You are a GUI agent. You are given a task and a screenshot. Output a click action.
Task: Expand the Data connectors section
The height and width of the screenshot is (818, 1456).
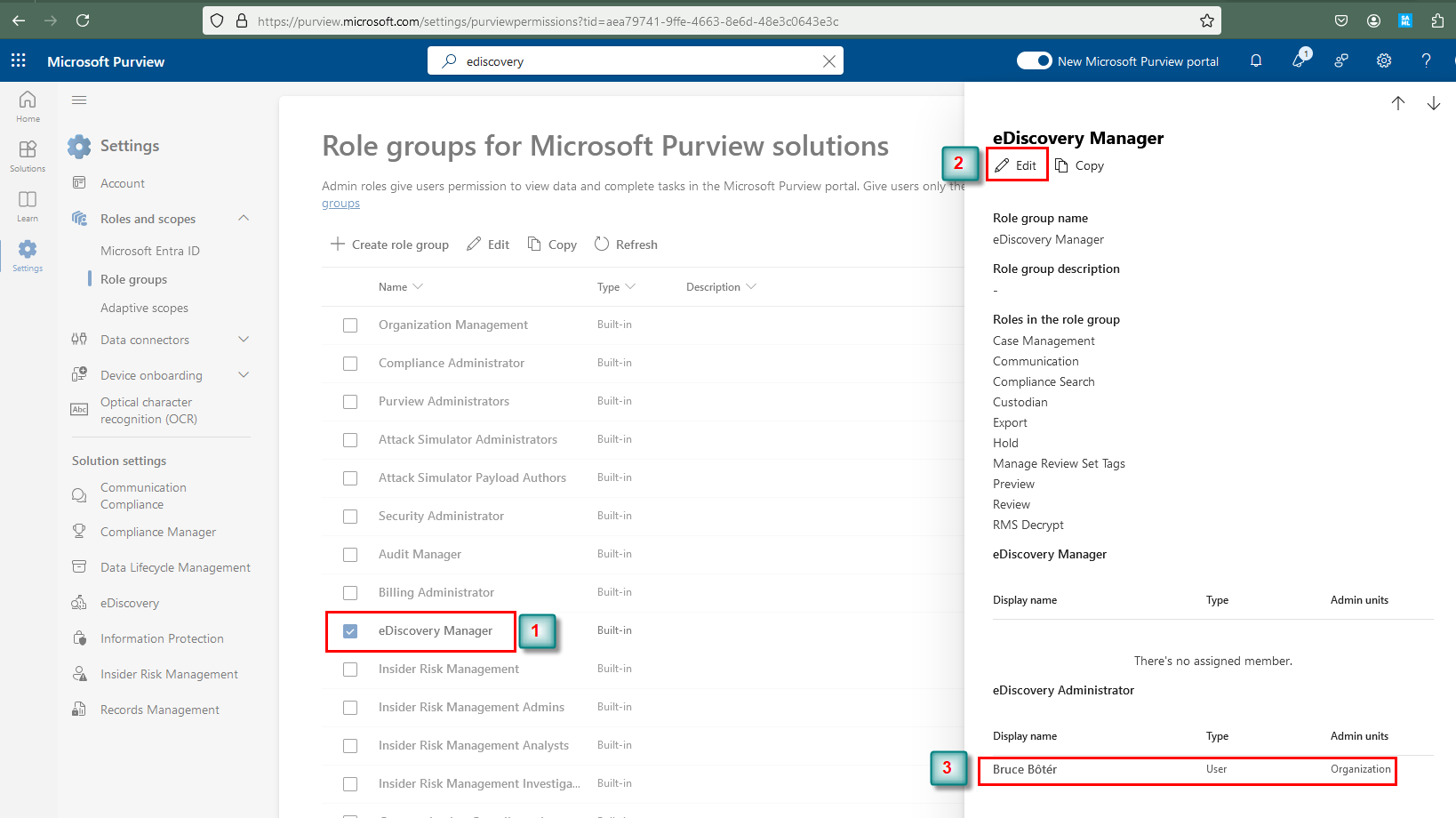(x=244, y=340)
